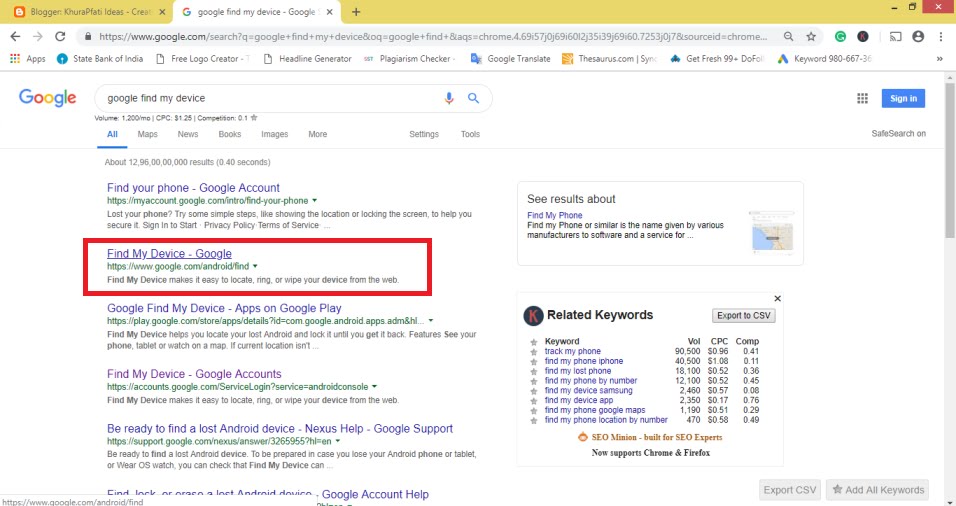Open the Find My Phone knowledge link

(554, 215)
